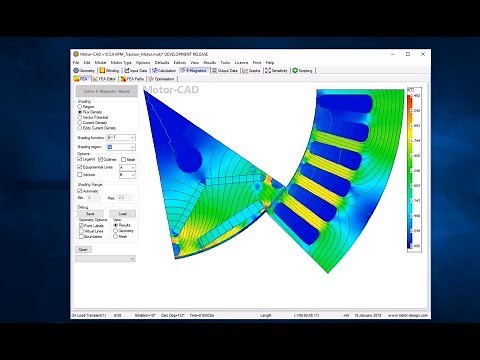Click the E-Magnetics tab icon

pyautogui.click(x=183, y=71)
